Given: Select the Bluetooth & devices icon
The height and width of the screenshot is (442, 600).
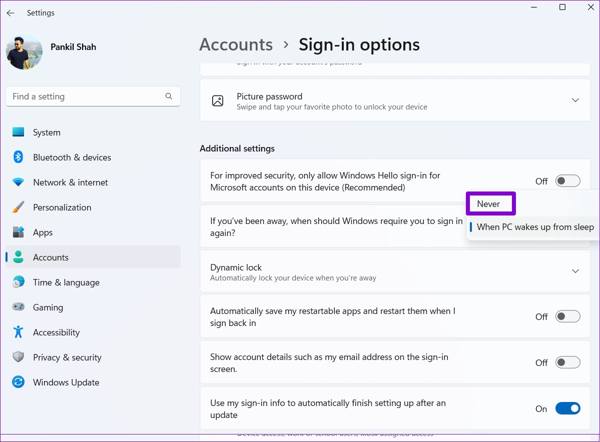Looking at the screenshot, I should [18, 157].
